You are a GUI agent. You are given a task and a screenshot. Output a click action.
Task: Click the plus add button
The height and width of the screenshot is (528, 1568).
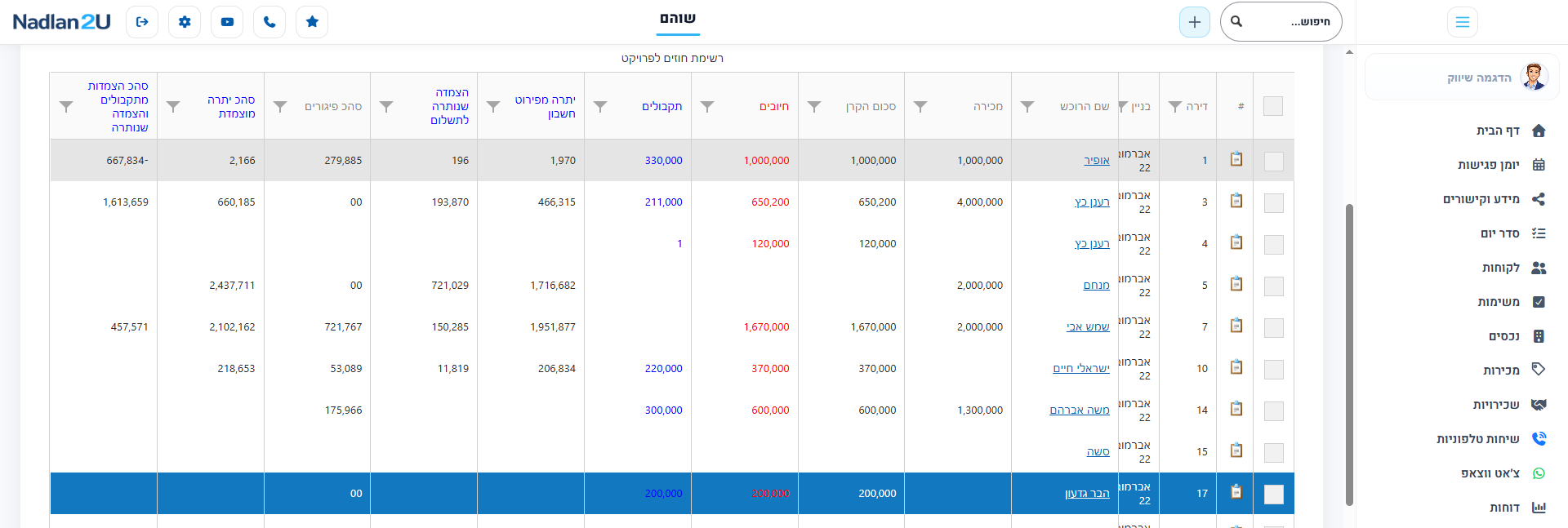point(1195,22)
